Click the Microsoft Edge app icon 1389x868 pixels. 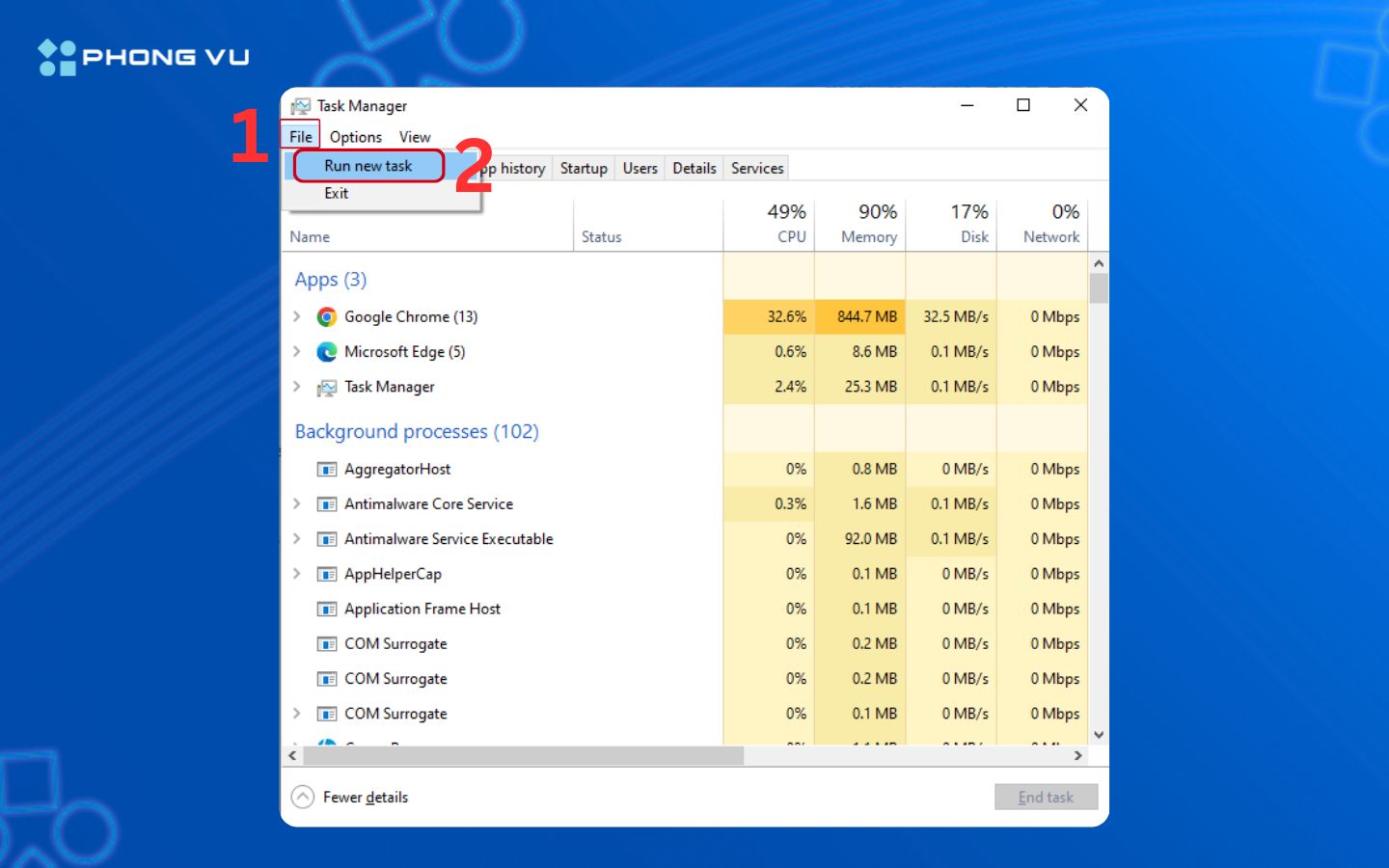(x=327, y=352)
